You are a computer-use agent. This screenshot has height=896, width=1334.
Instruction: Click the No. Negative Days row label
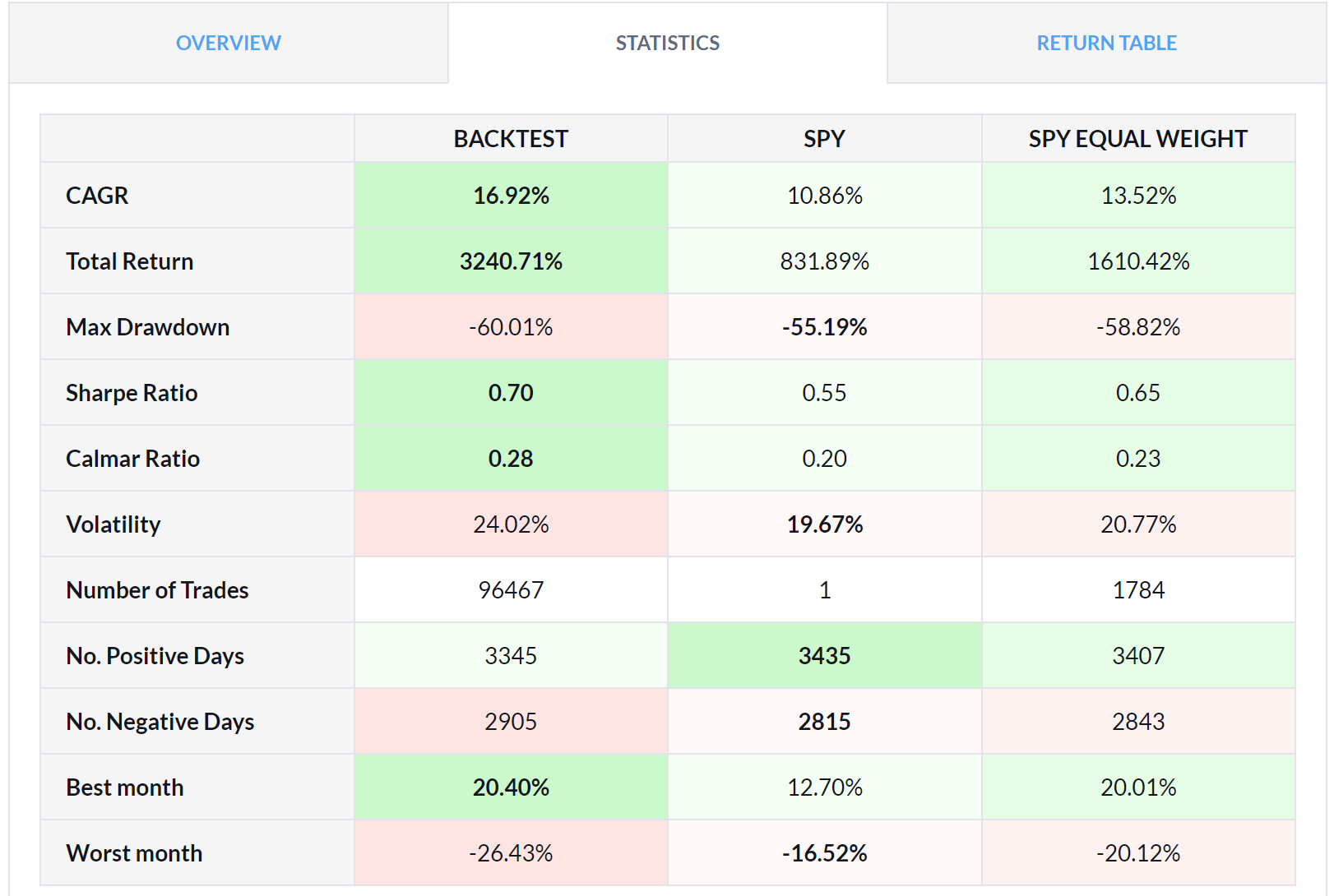click(x=160, y=722)
